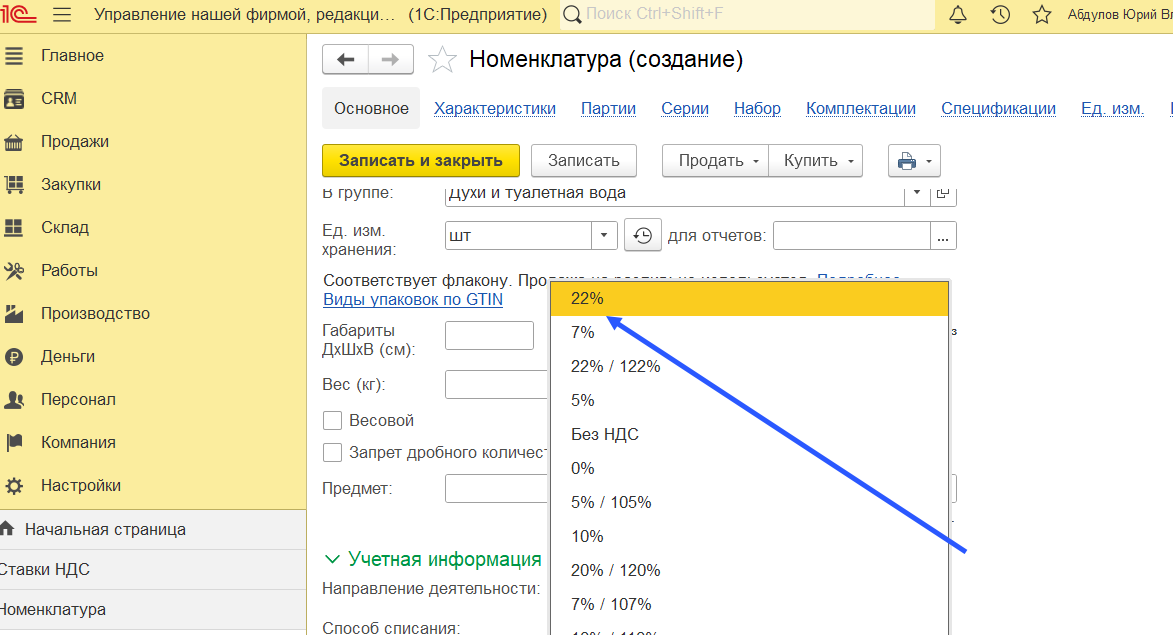Click the Компания flag icon

coord(13,443)
